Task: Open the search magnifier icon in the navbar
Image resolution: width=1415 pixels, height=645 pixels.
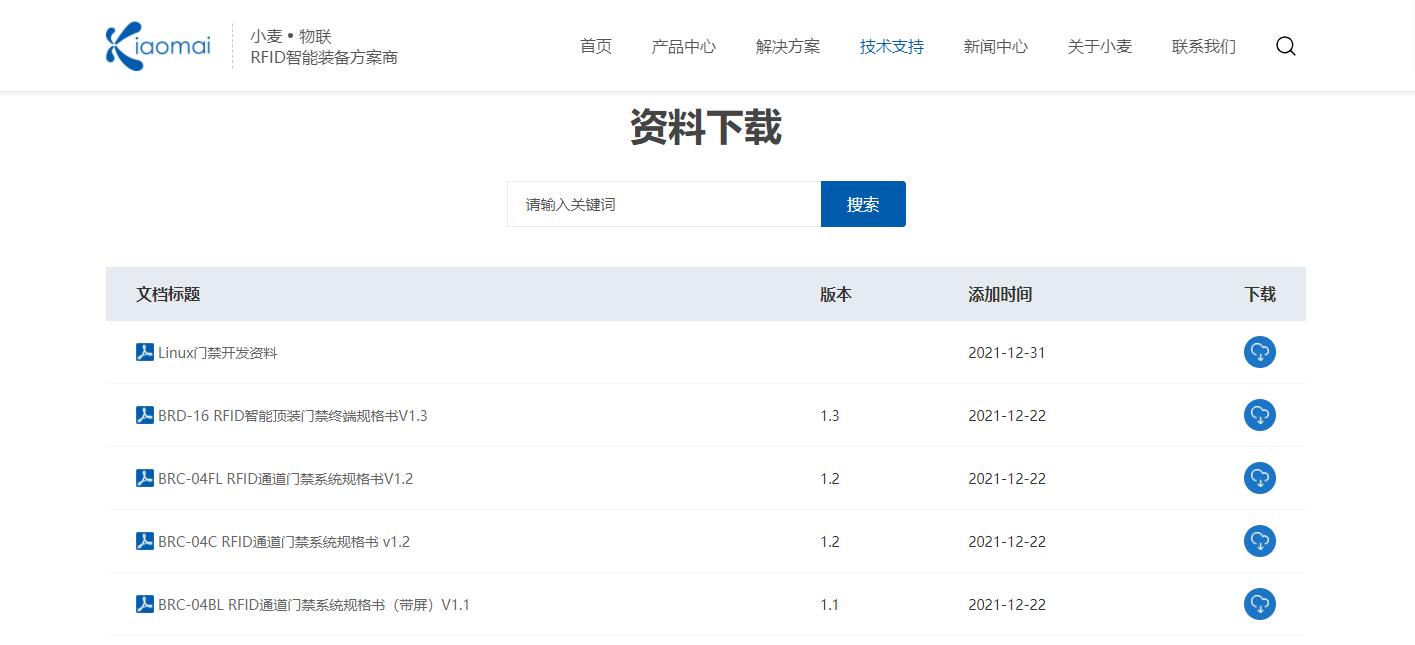Action: coord(1286,46)
